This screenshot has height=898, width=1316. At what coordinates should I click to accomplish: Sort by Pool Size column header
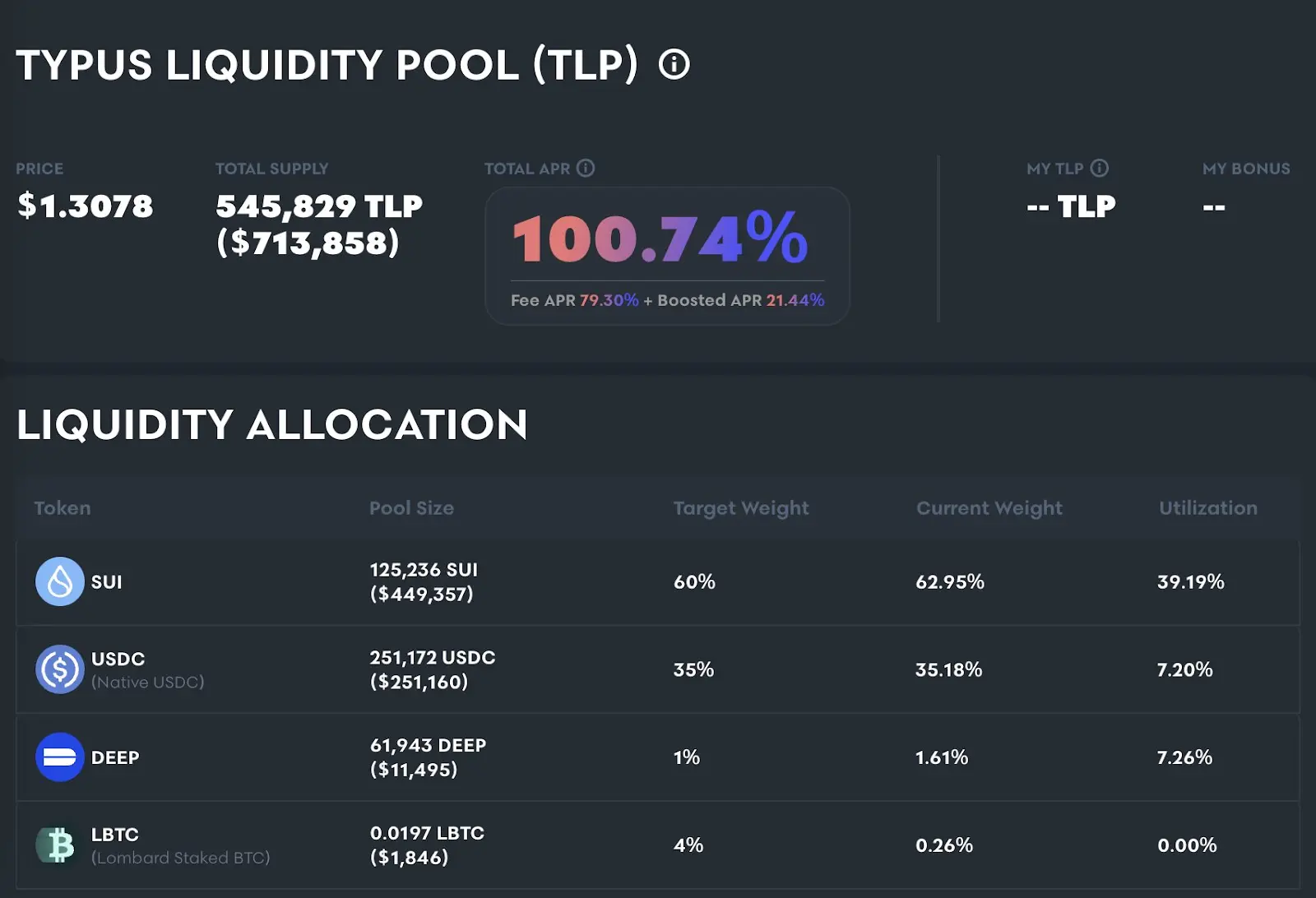pyautogui.click(x=411, y=508)
